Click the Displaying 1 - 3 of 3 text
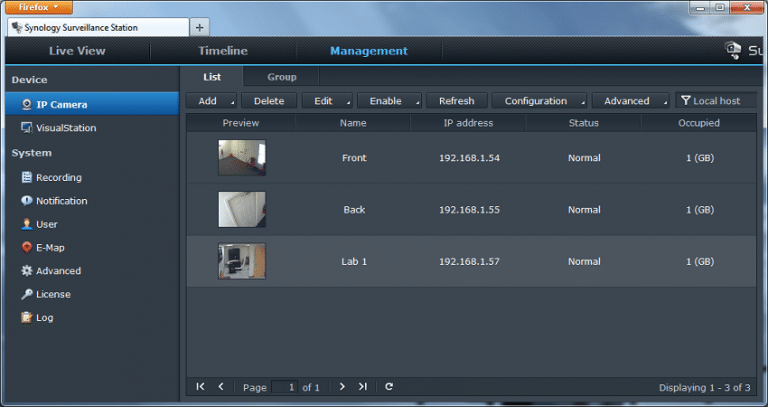The height and width of the screenshot is (407, 768). (x=704, y=387)
